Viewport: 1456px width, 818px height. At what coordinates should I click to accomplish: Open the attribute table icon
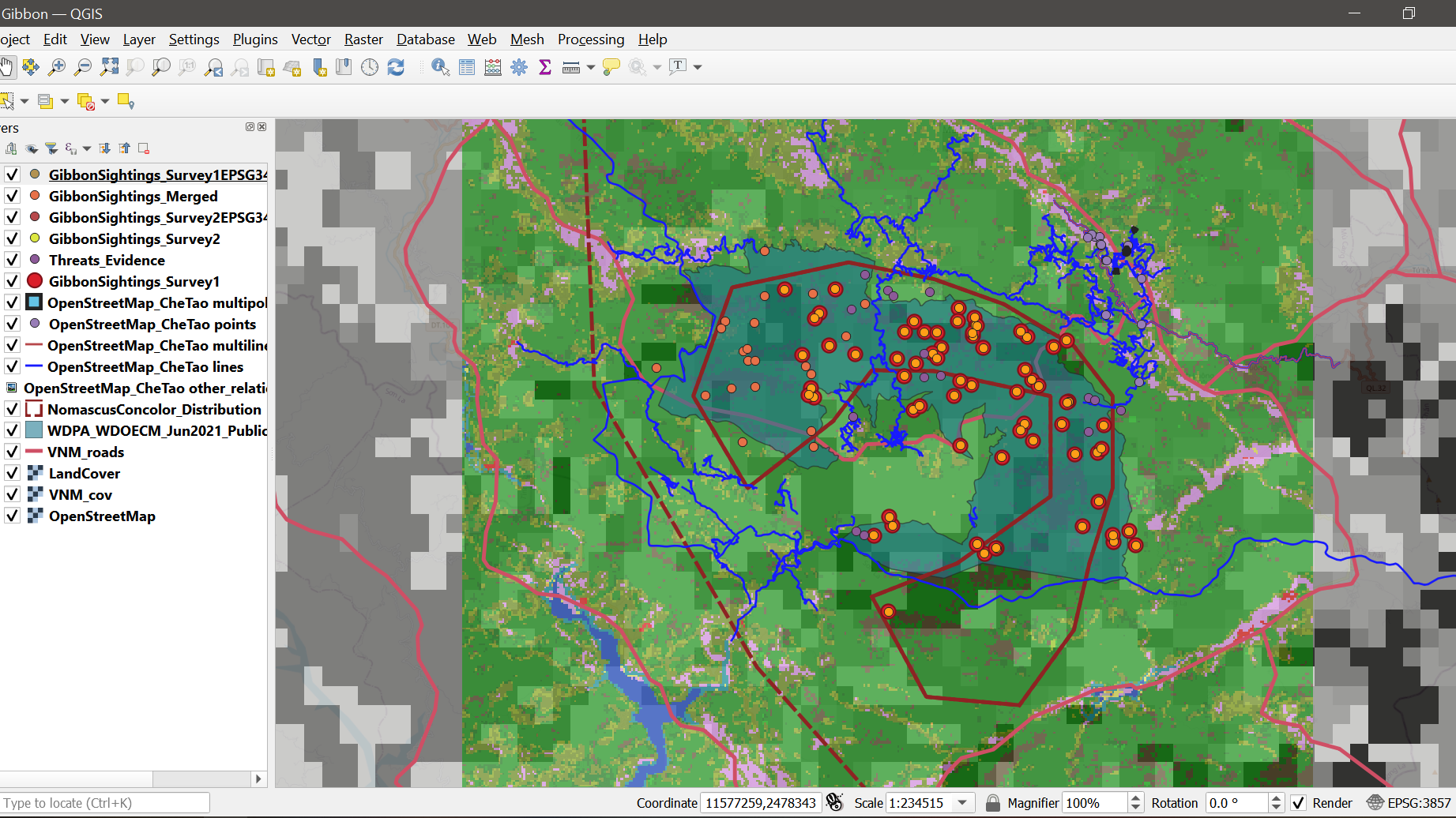tap(467, 68)
